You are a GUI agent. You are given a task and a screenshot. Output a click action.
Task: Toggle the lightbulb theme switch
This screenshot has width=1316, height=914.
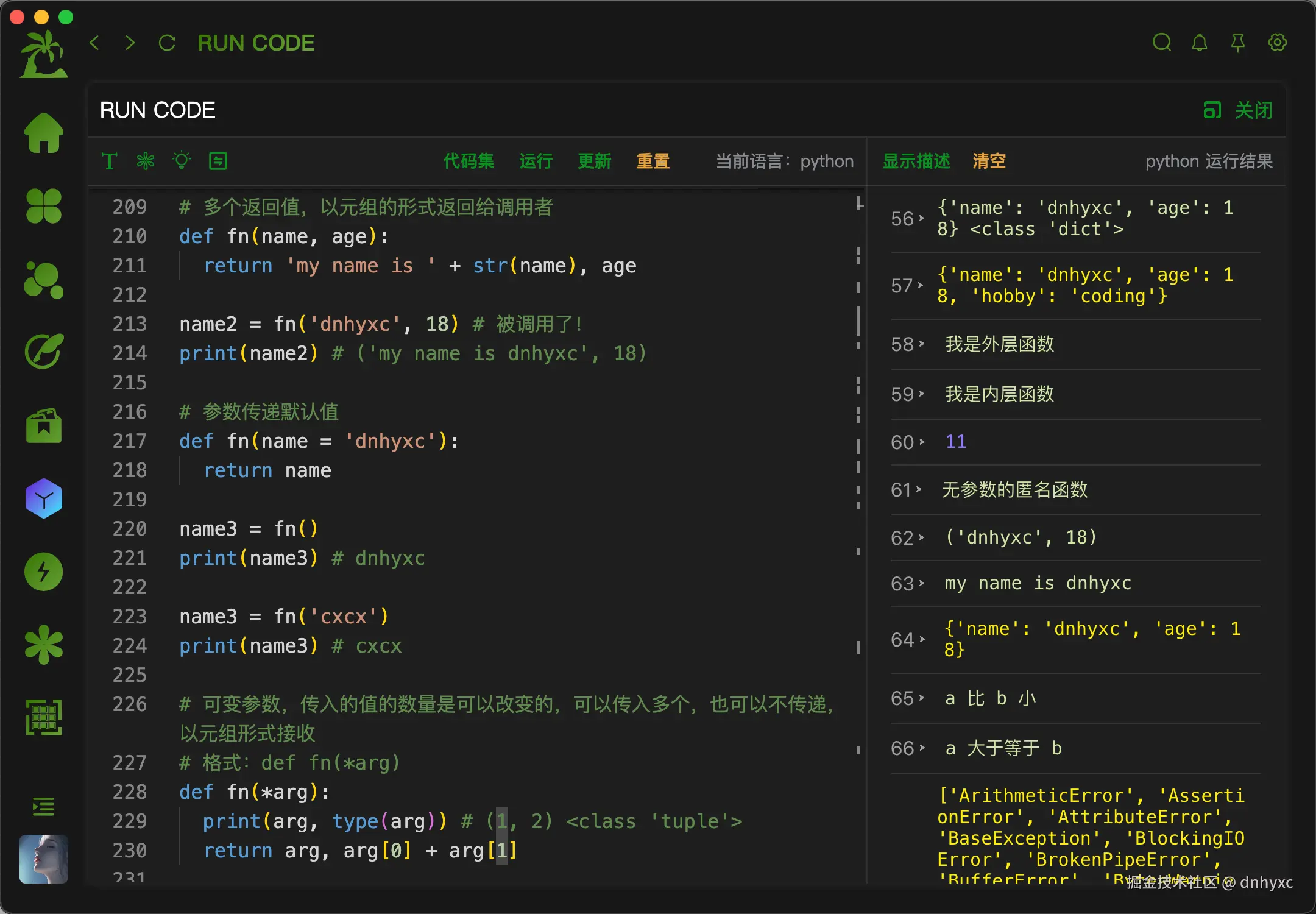click(x=181, y=161)
